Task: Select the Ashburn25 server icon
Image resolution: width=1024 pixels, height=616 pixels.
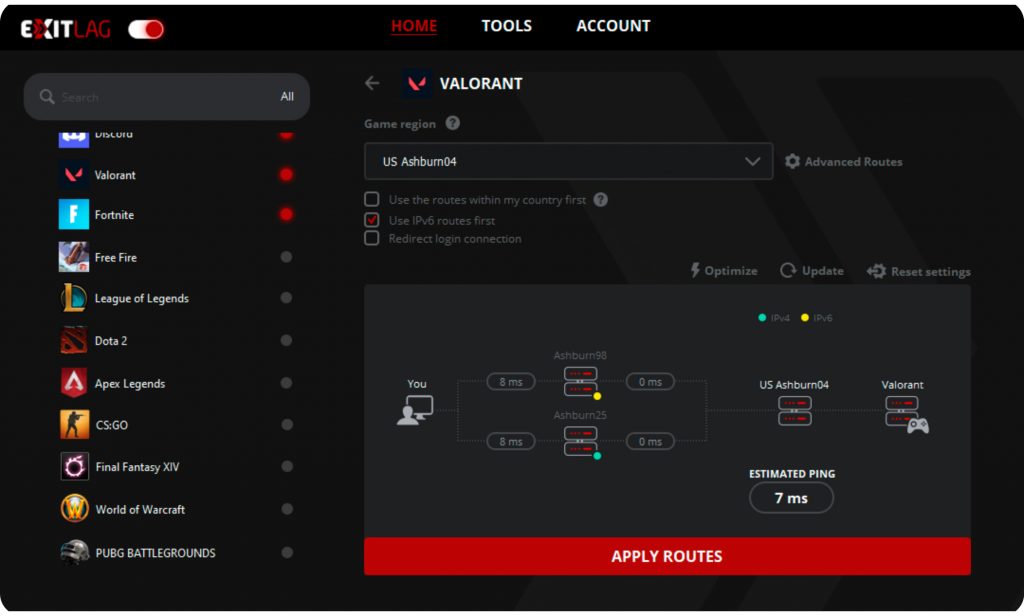Action: (581, 442)
